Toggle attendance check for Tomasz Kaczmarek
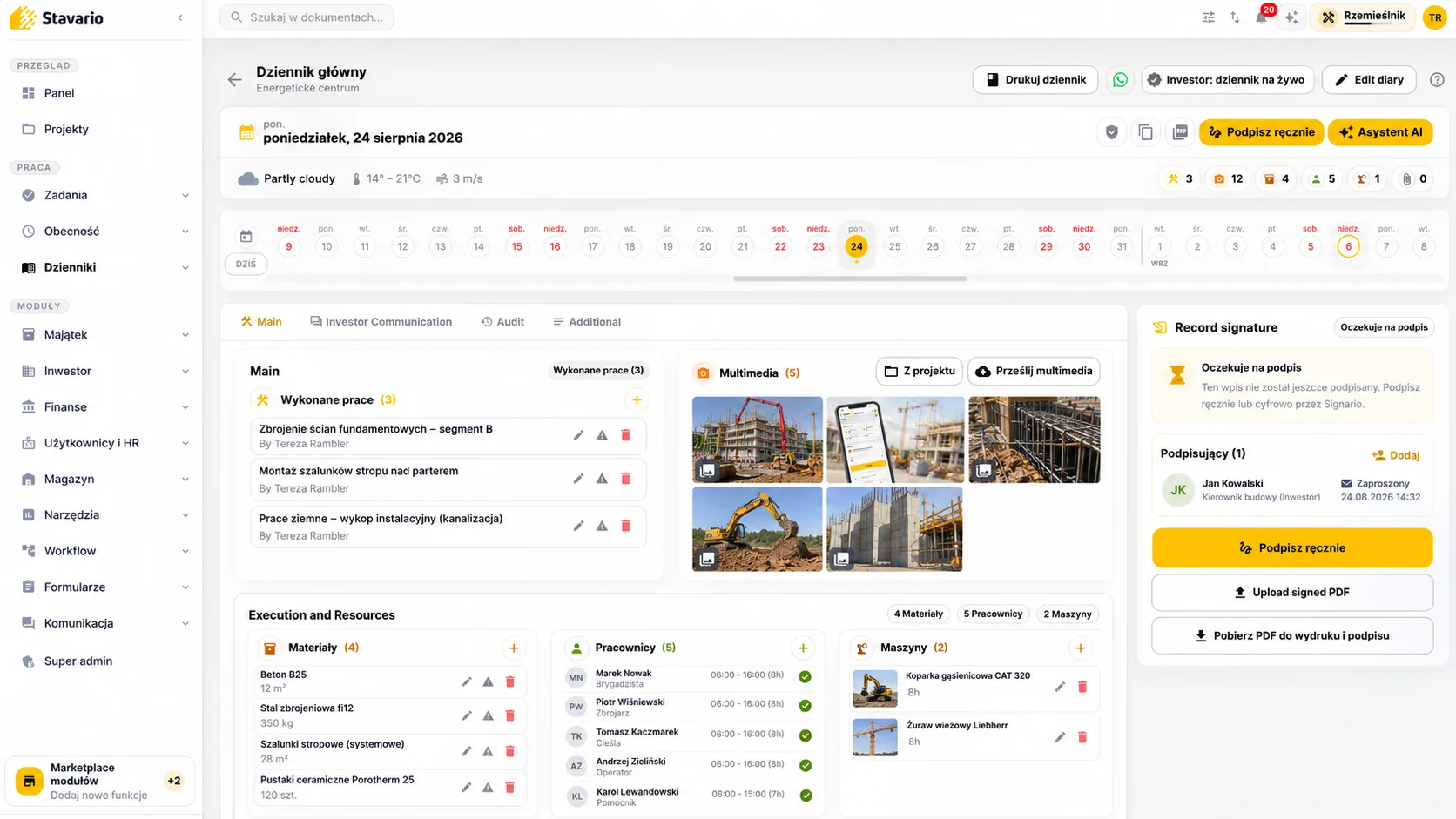 point(806,735)
